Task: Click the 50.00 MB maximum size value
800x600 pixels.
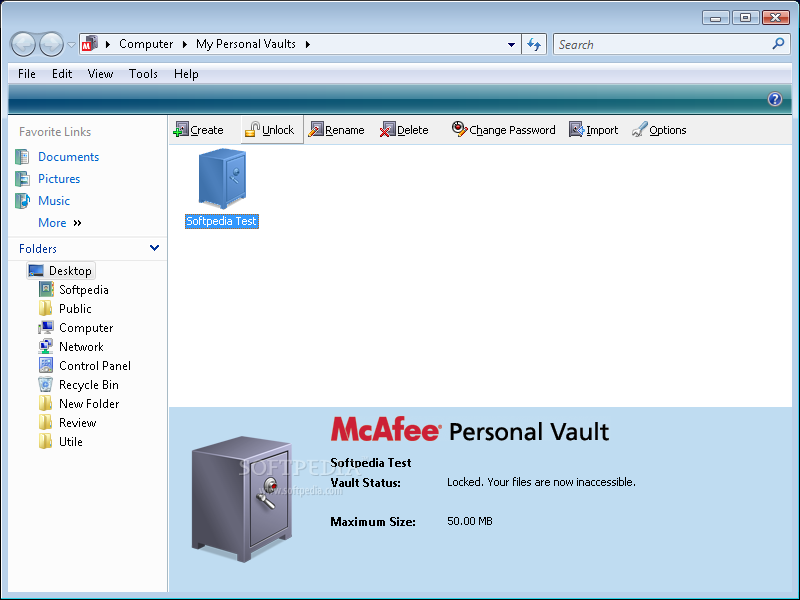Action: pyautogui.click(x=469, y=521)
